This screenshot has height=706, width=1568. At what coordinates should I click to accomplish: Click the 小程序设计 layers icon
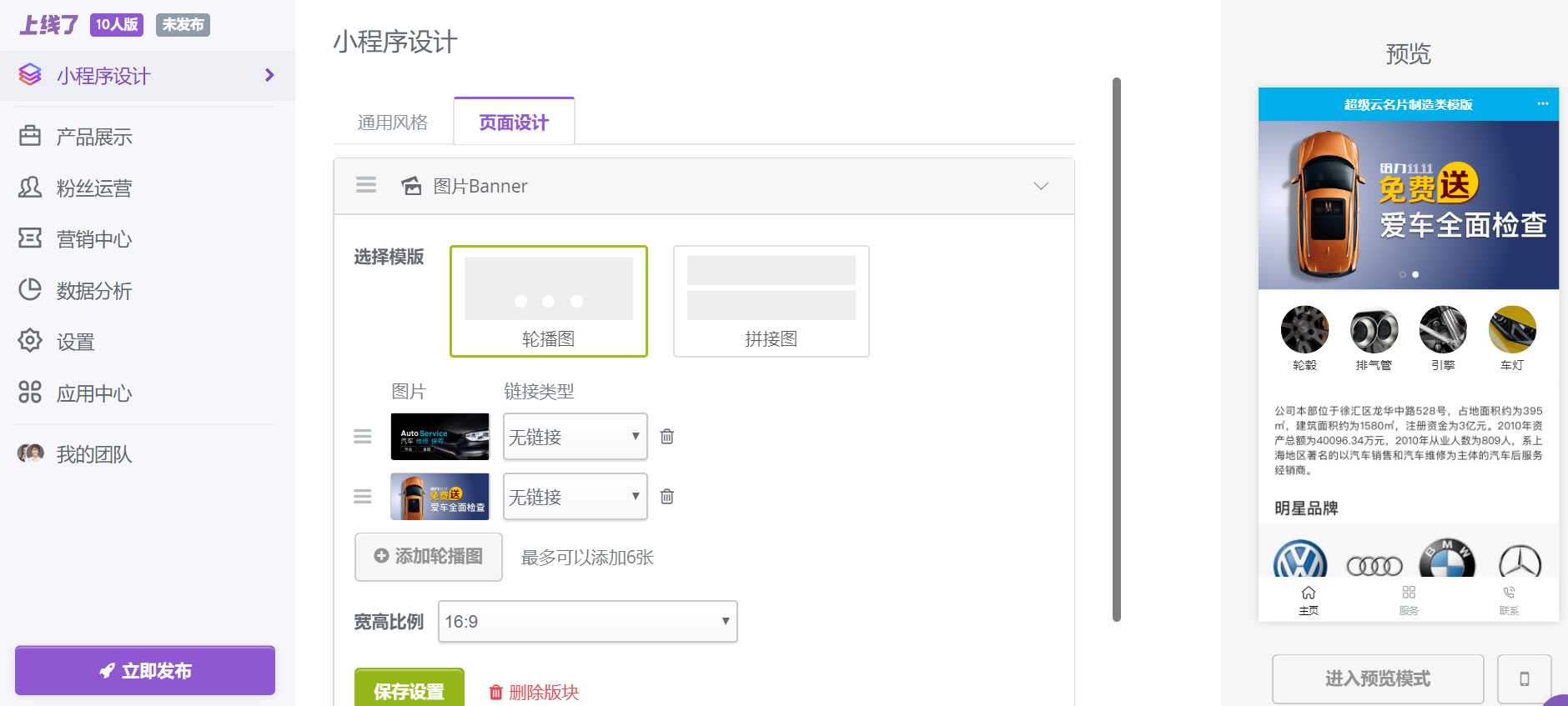coord(30,75)
